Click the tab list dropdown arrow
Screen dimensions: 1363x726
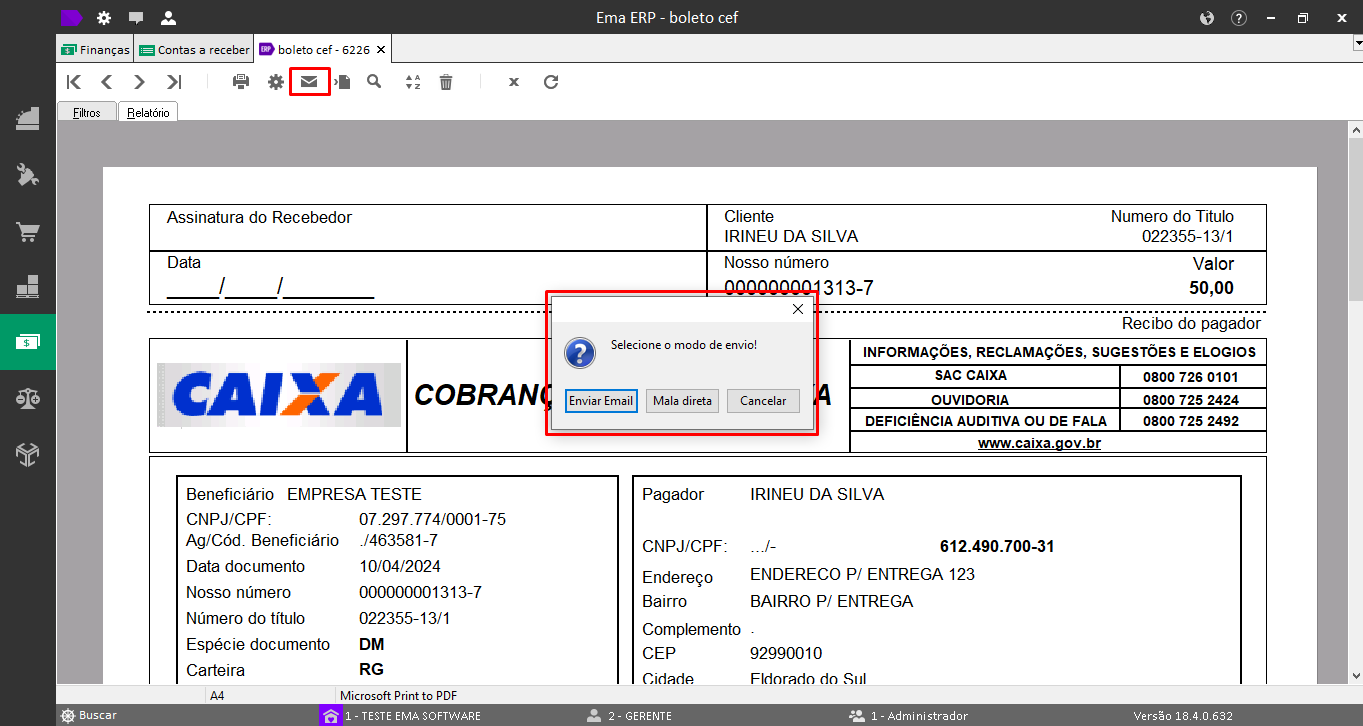[1358, 45]
